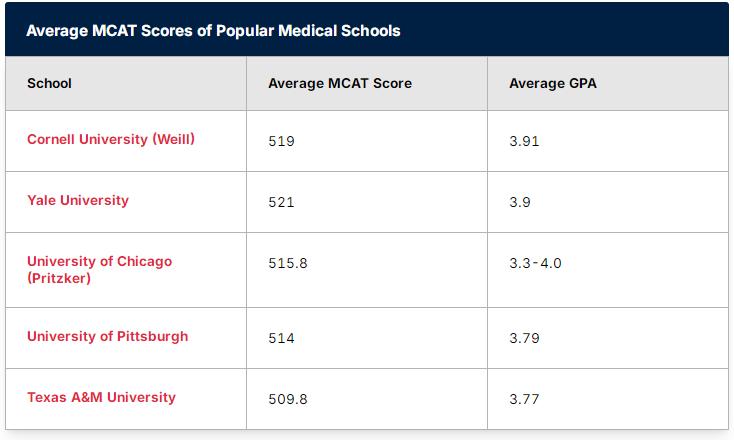Open the Cornell University (Weill) link

111,139
